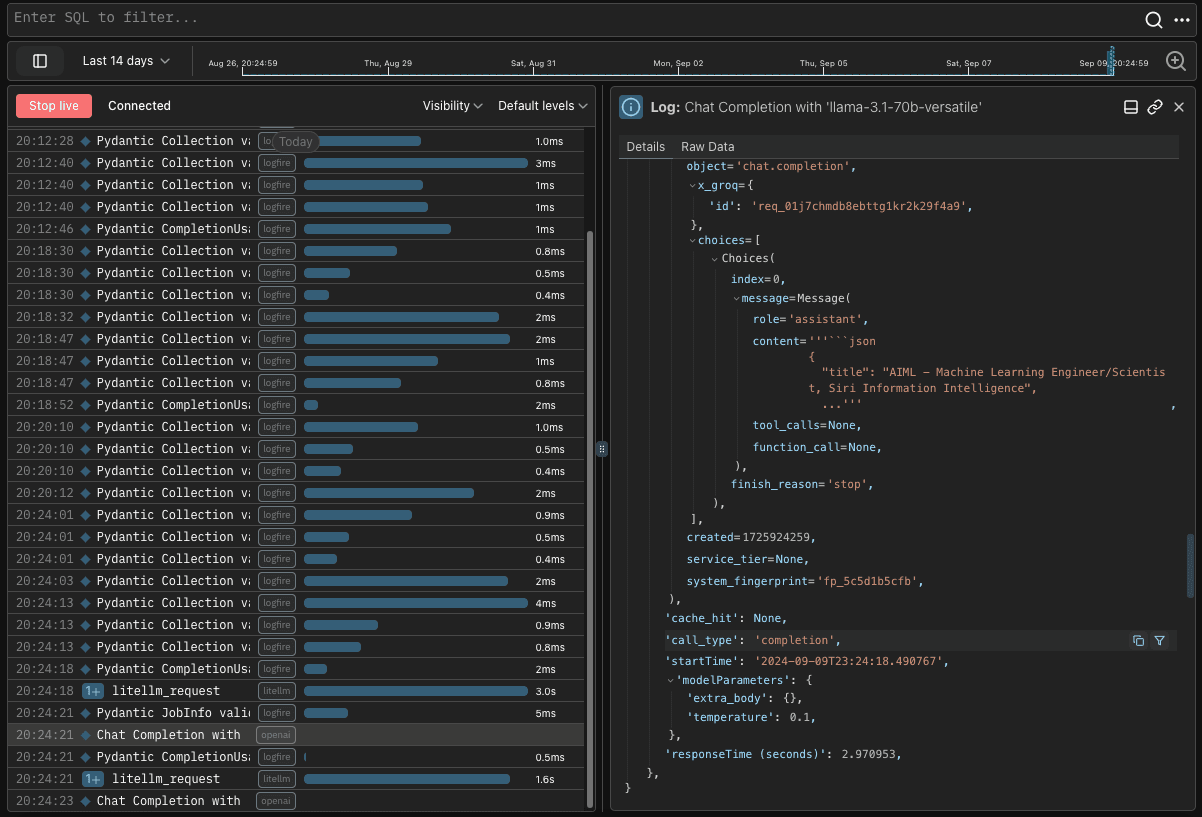1202x817 pixels.
Task: Click the info icon beside the Log title
Action: tap(631, 107)
